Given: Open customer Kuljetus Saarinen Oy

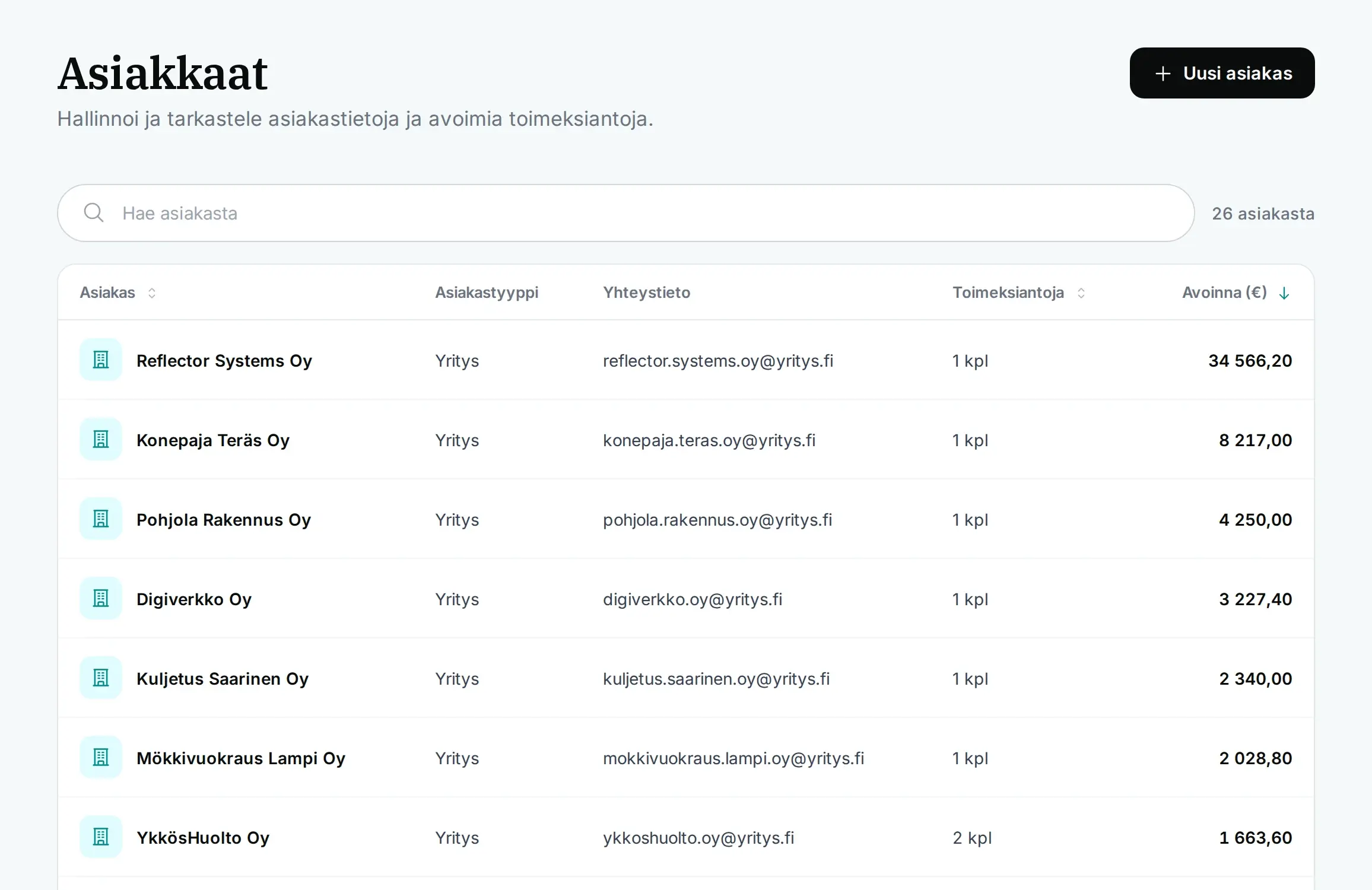Looking at the screenshot, I should tap(223, 679).
